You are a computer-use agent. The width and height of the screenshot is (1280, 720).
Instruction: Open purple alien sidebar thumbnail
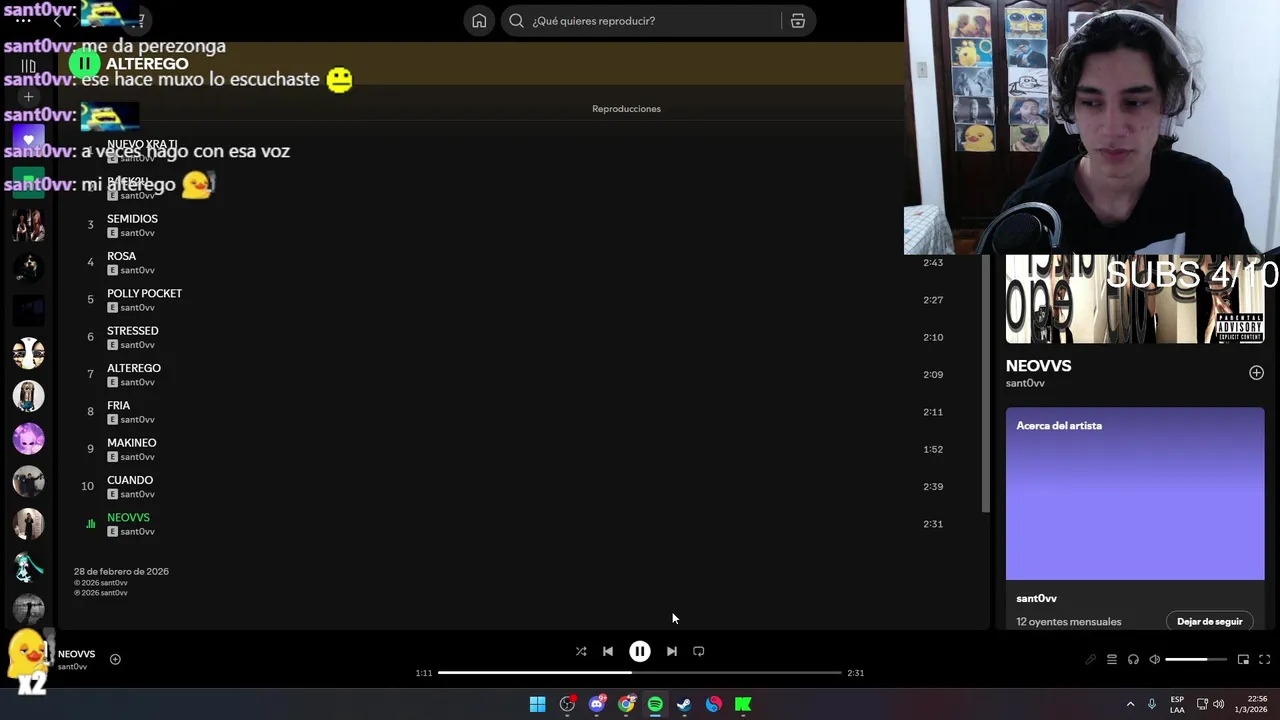pyautogui.click(x=28, y=439)
